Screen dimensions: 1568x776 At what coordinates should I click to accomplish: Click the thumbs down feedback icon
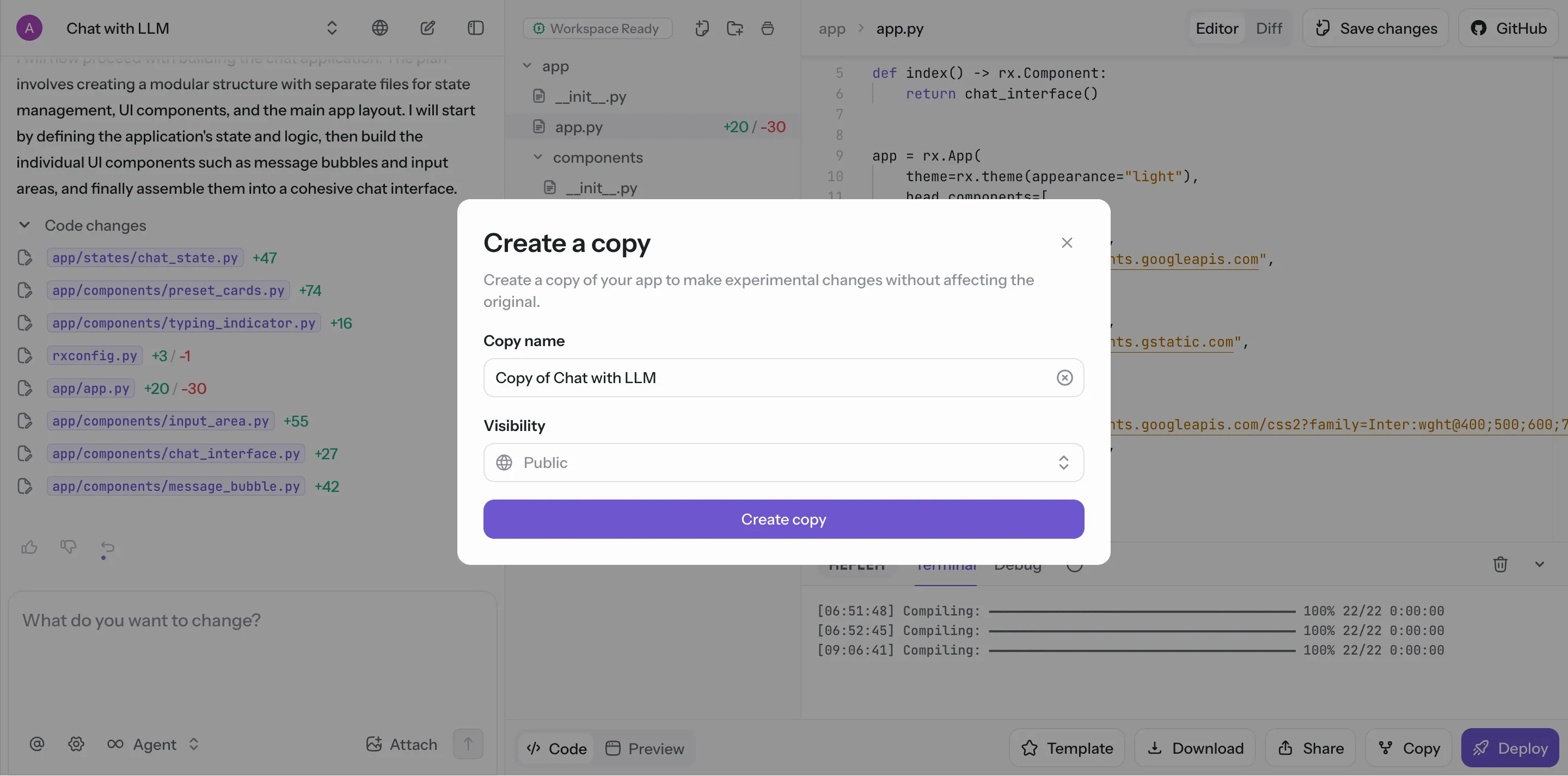(68, 547)
